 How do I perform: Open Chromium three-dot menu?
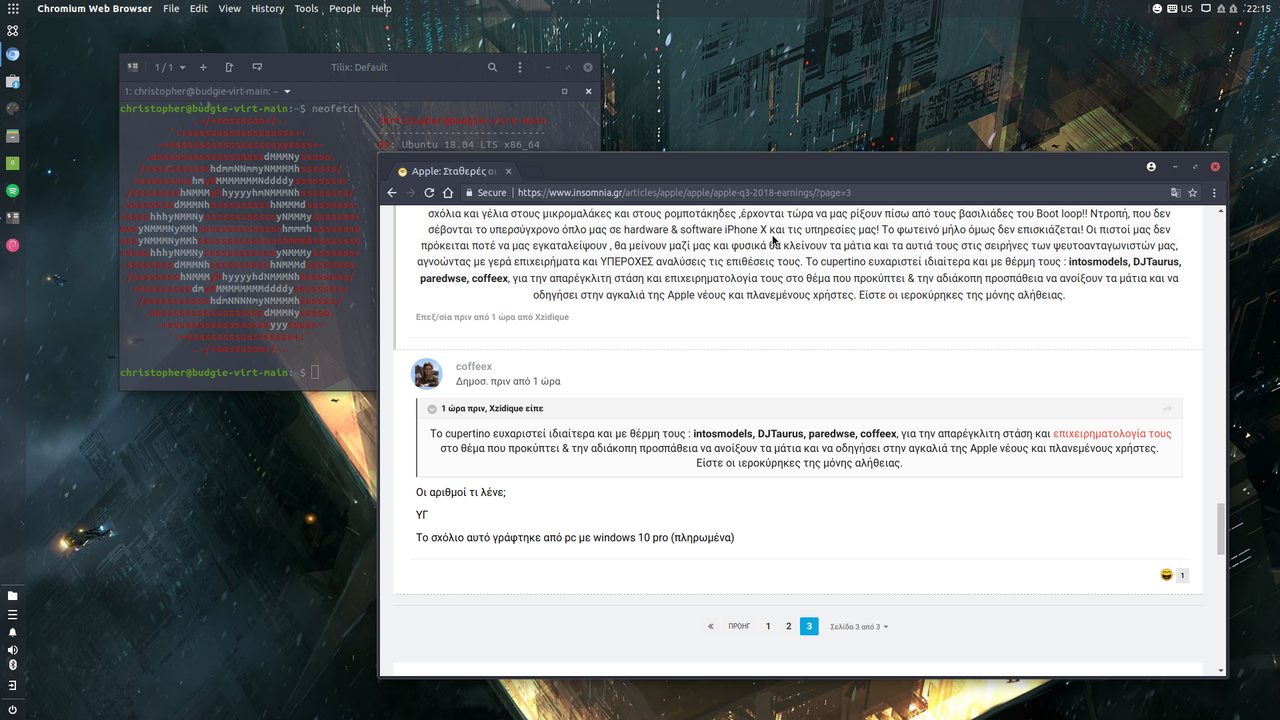pos(1215,192)
